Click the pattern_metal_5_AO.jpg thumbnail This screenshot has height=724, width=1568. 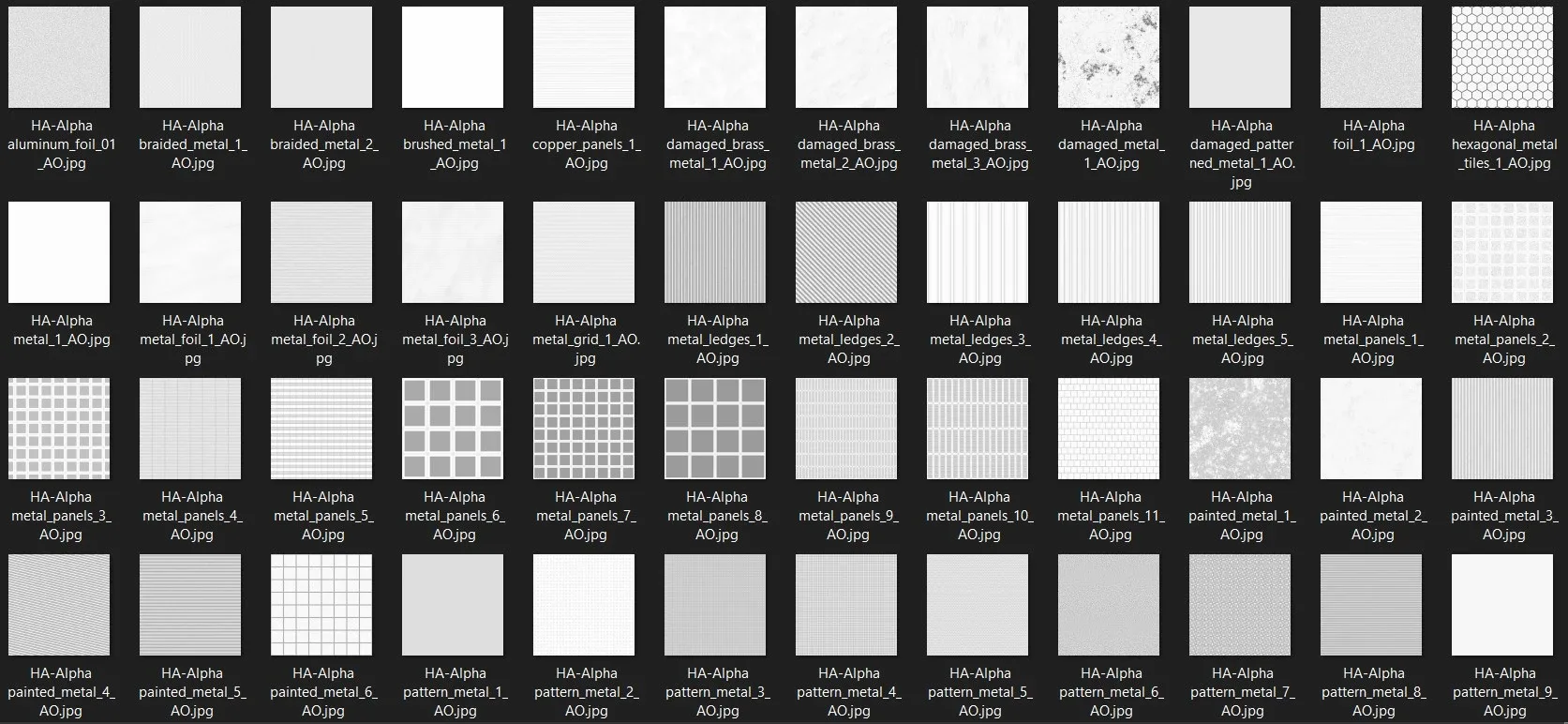pyautogui.click(x=978, y=605)
